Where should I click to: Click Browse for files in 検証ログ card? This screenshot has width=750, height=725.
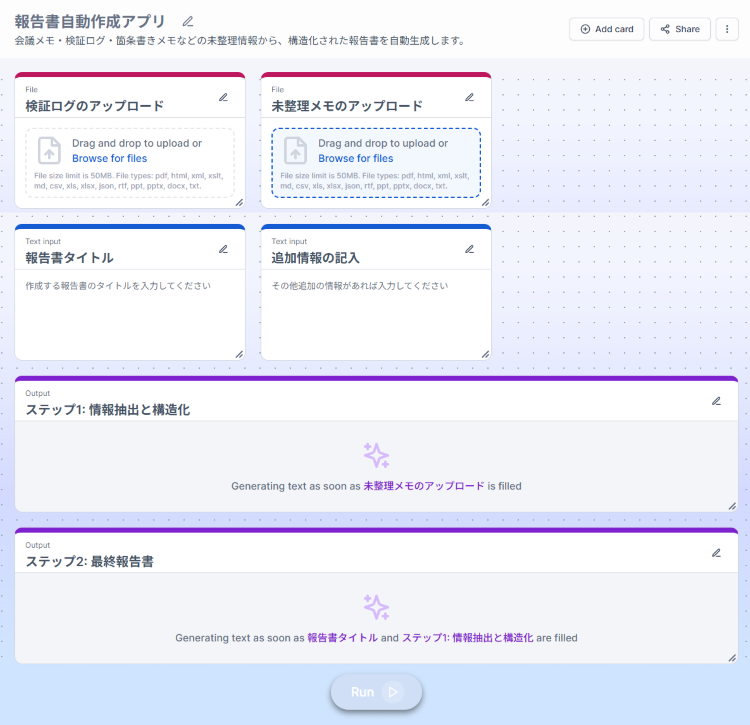(x=109, y=158)
